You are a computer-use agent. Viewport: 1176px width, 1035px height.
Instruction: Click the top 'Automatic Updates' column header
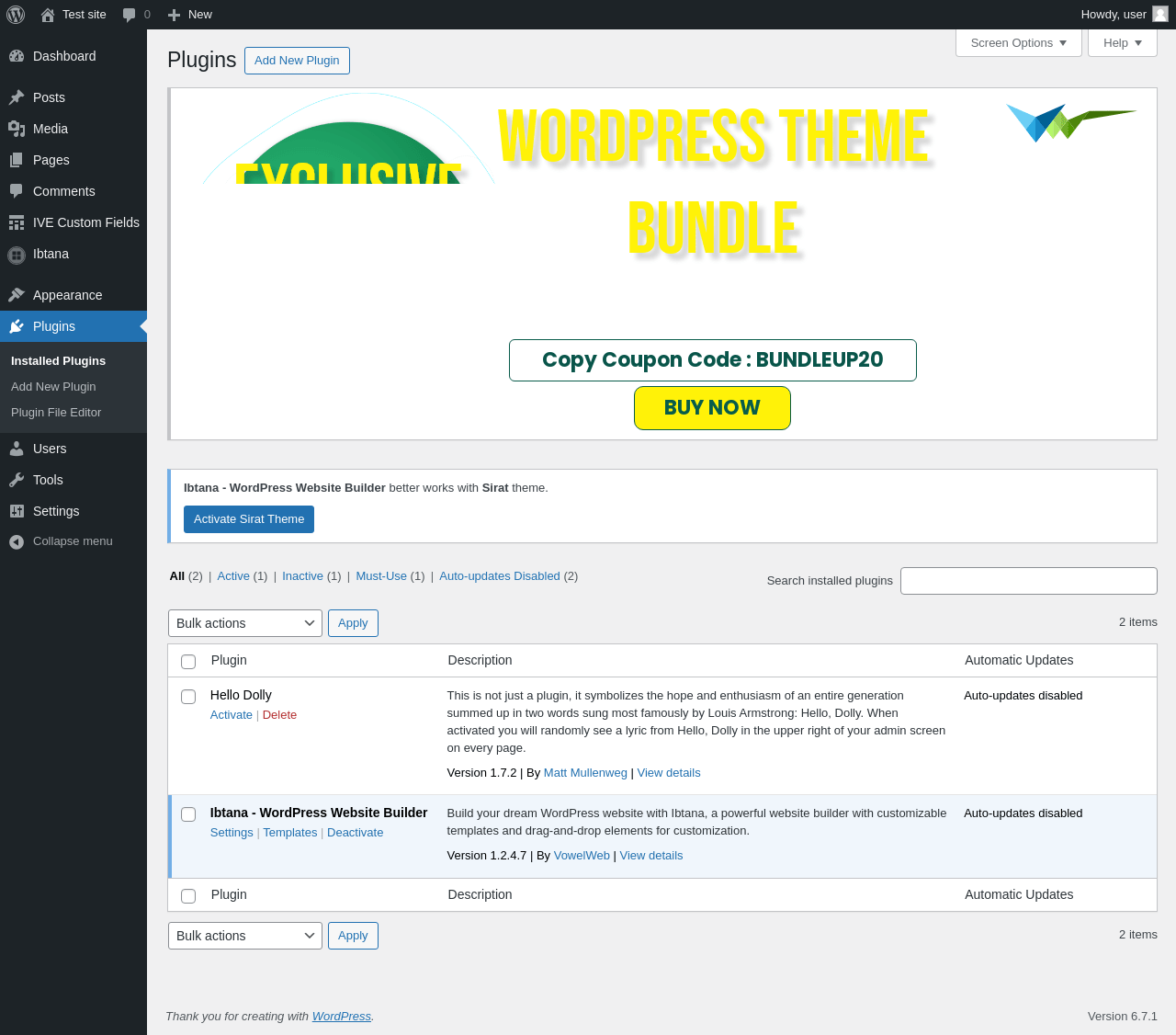tap(1019, 660)
